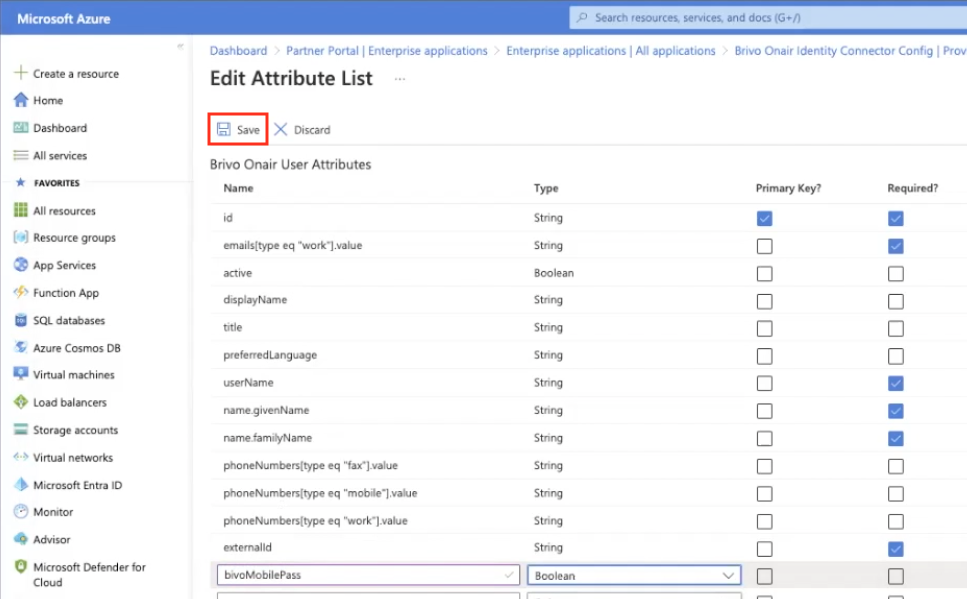Click the name.familyName attribute name
Viewport: 967px width, 599px height.
(x=268, y=437)
